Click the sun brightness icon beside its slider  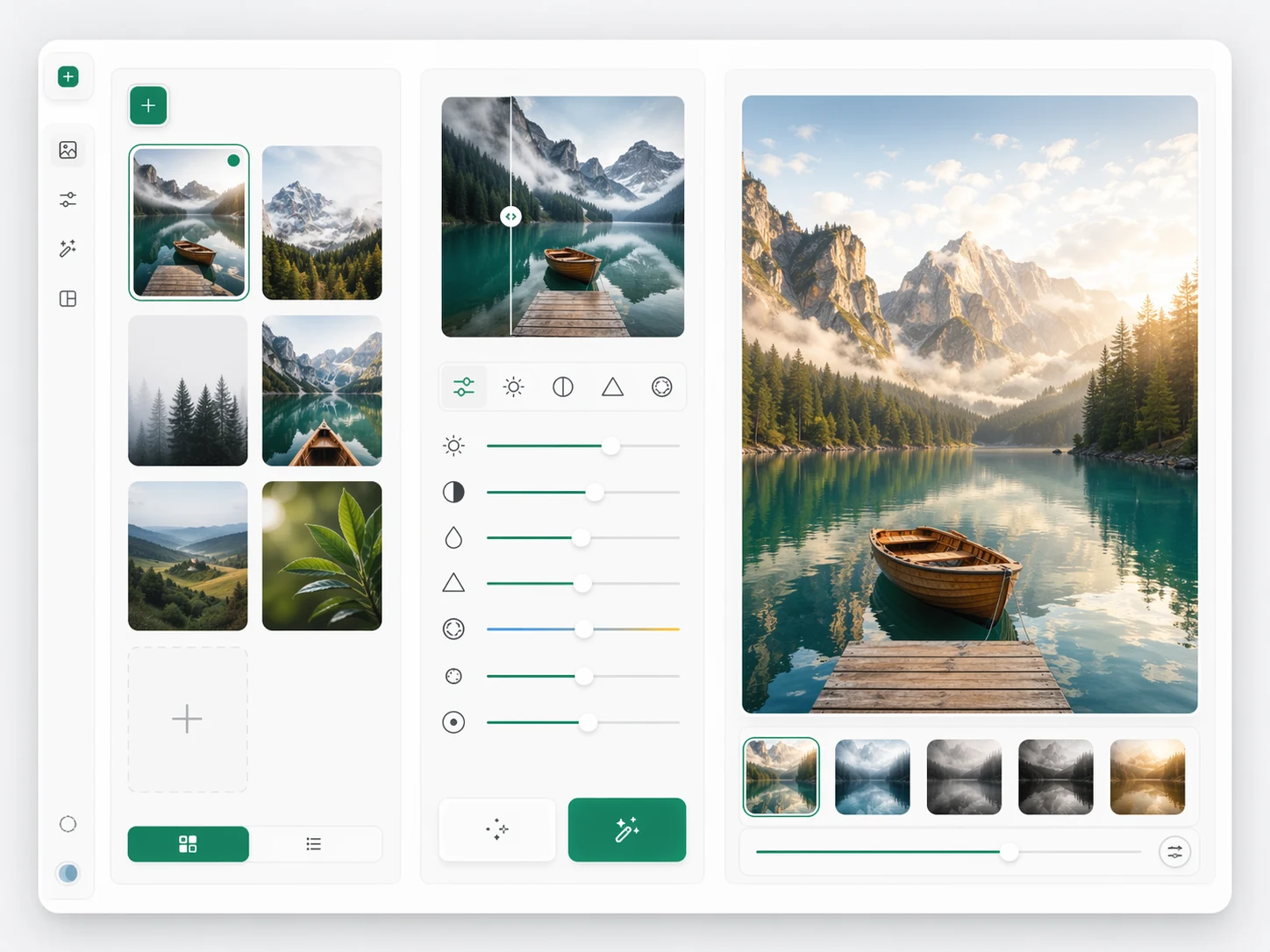click(453, 446)
